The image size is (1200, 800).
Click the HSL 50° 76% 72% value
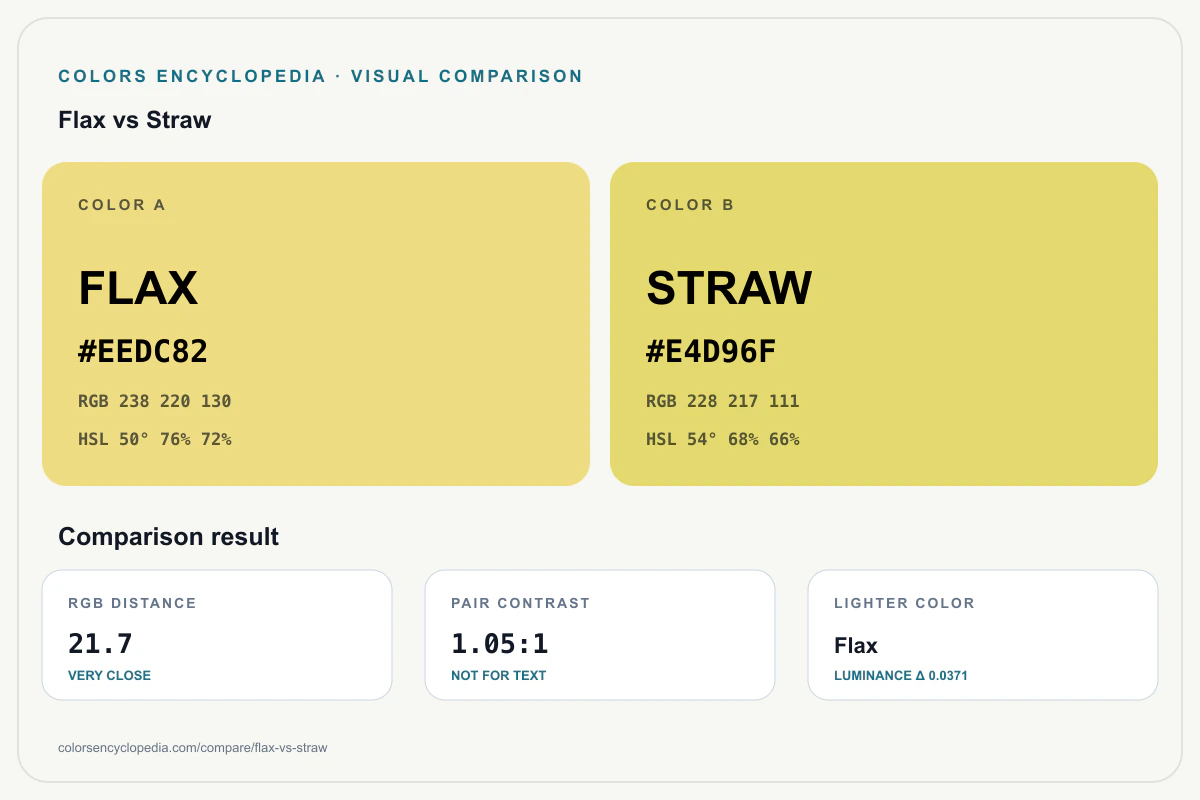pyautogui.click(x=155, y=439)
